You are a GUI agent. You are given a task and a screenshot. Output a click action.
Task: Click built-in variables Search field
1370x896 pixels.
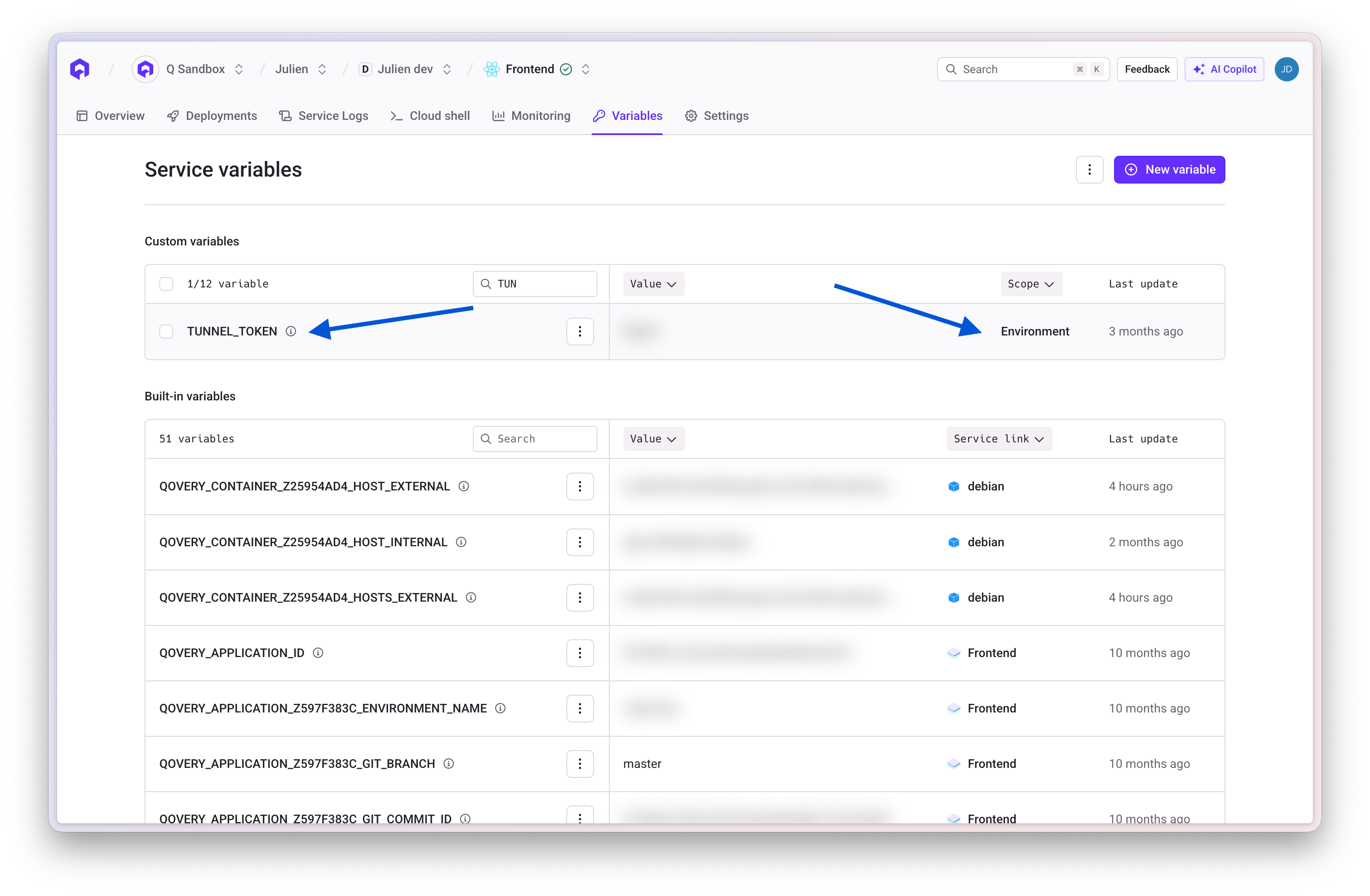(x=535, y=438)
